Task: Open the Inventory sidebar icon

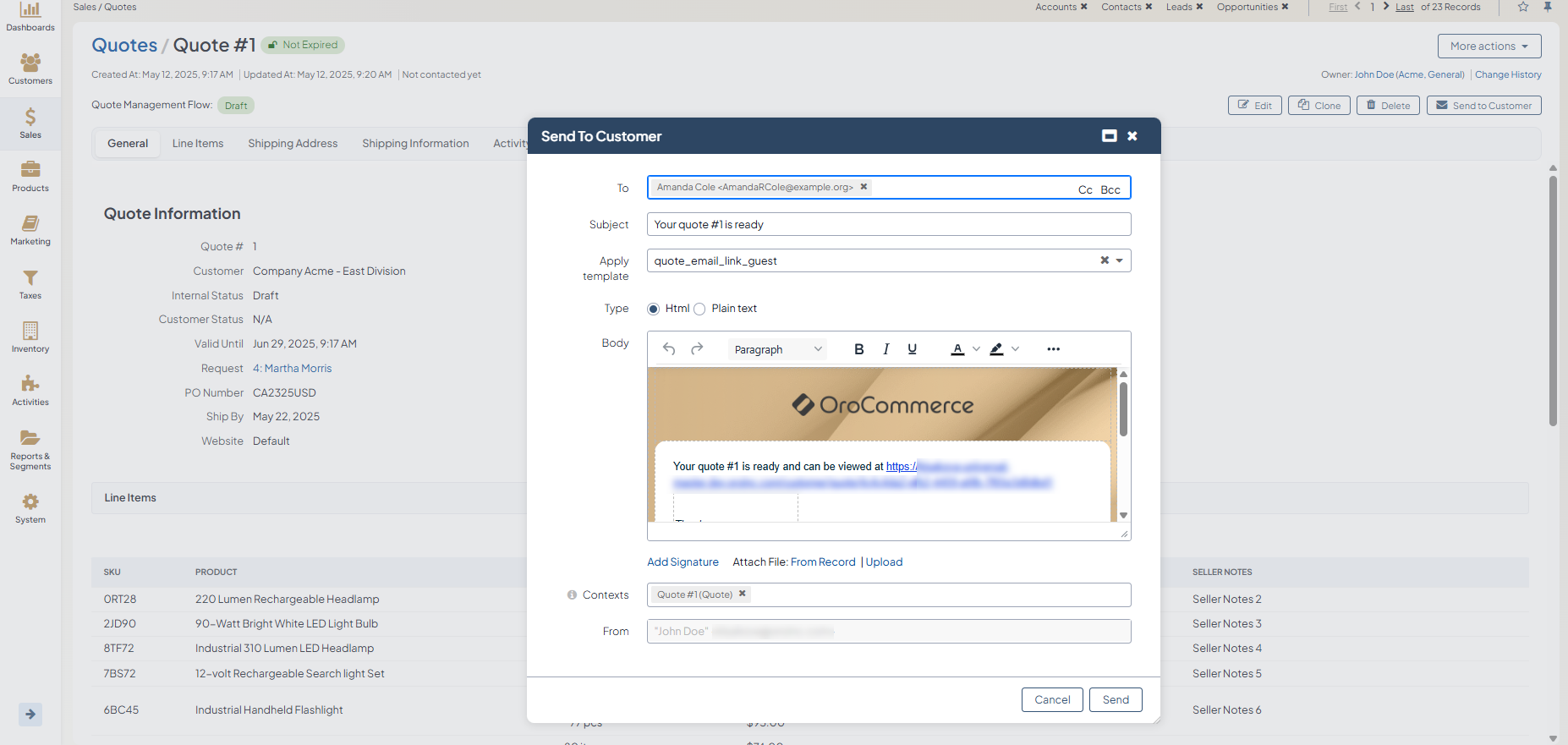Action: coord(30,337)
